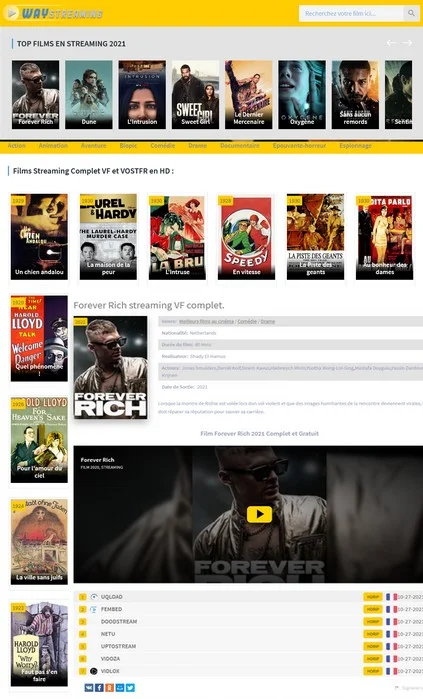Viewport: 423px width, 699px height.
Task: Follow Meilleurs films au cinéma link
Action: click(x=206, y=321)
